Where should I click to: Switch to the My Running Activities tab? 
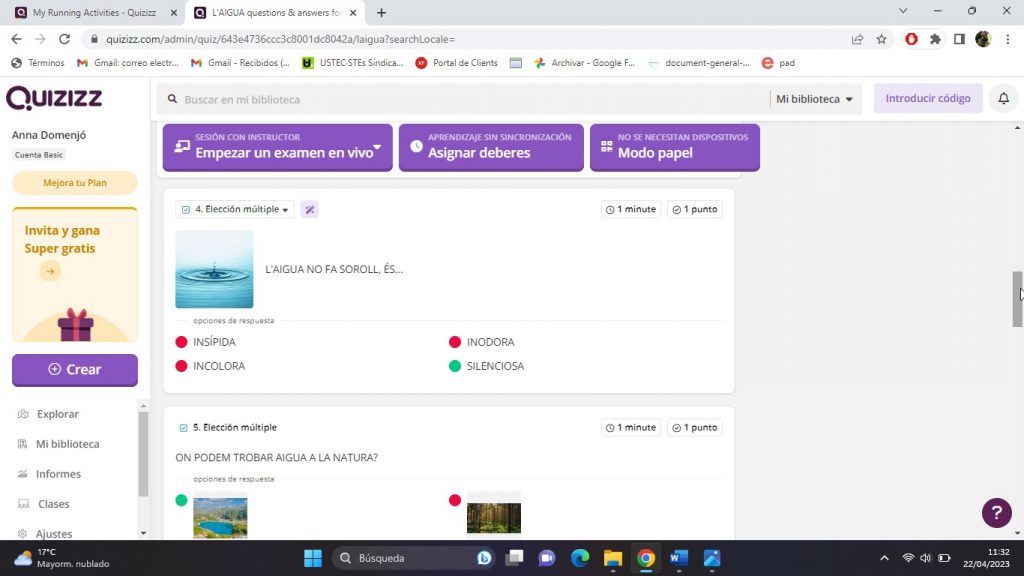(93, 13)
